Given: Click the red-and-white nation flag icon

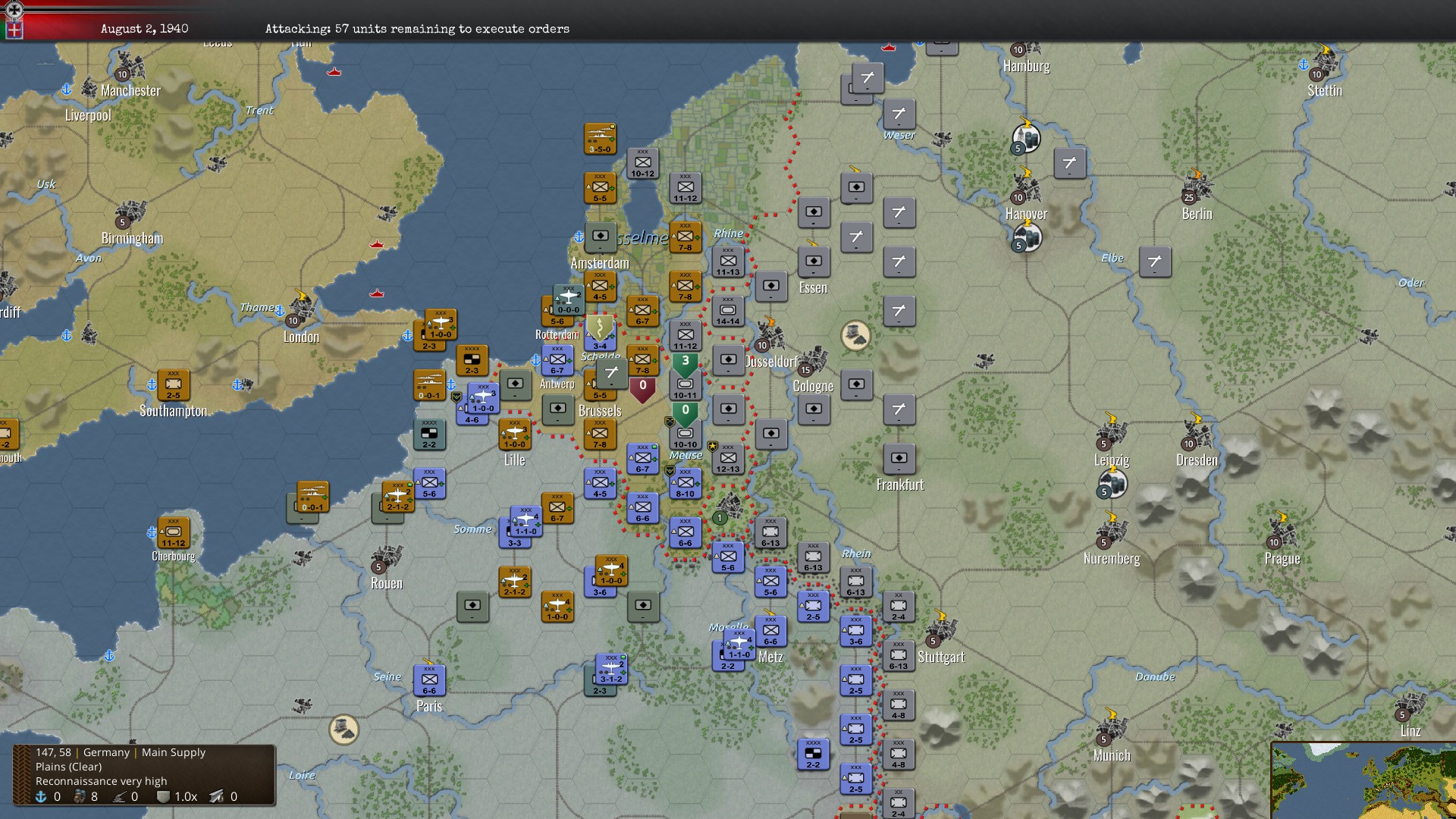Looking at the screenshot, I should pyautogui.click(x=14, y=30).
